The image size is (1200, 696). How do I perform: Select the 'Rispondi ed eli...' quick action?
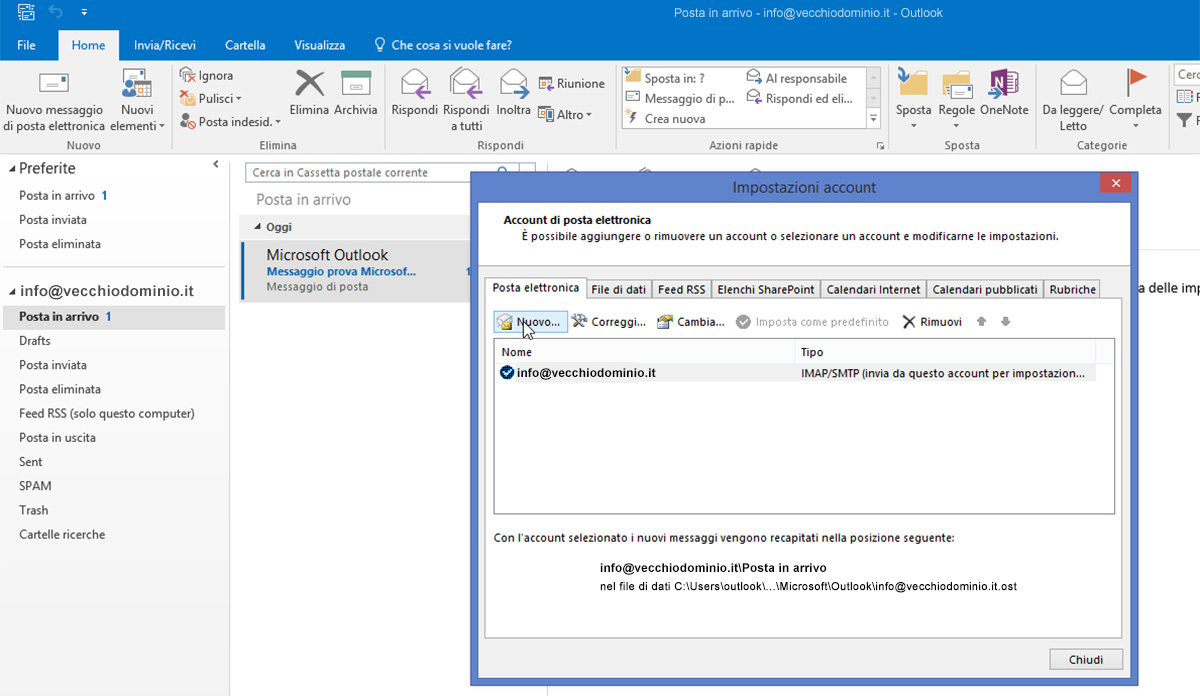click(799, 98)
